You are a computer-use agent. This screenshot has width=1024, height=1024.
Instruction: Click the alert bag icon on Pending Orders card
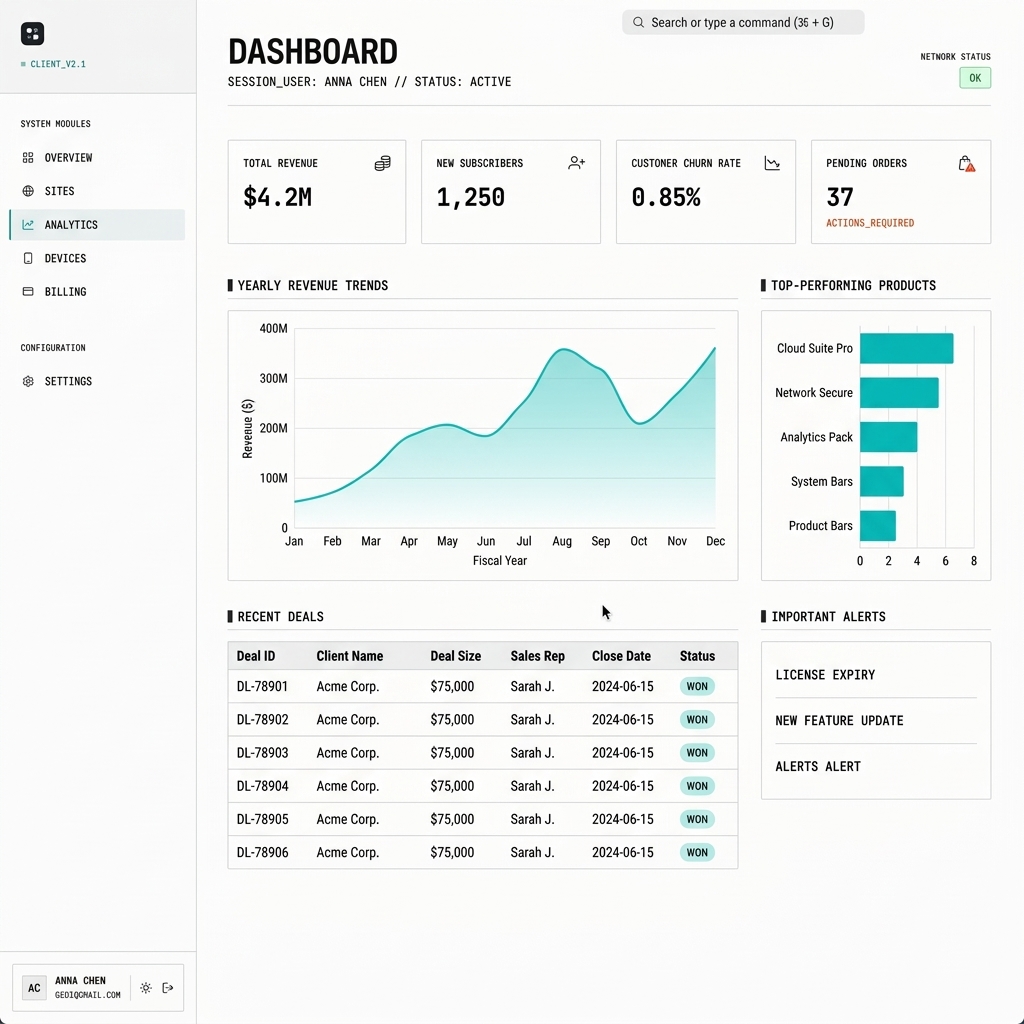[x=966, y=162]
